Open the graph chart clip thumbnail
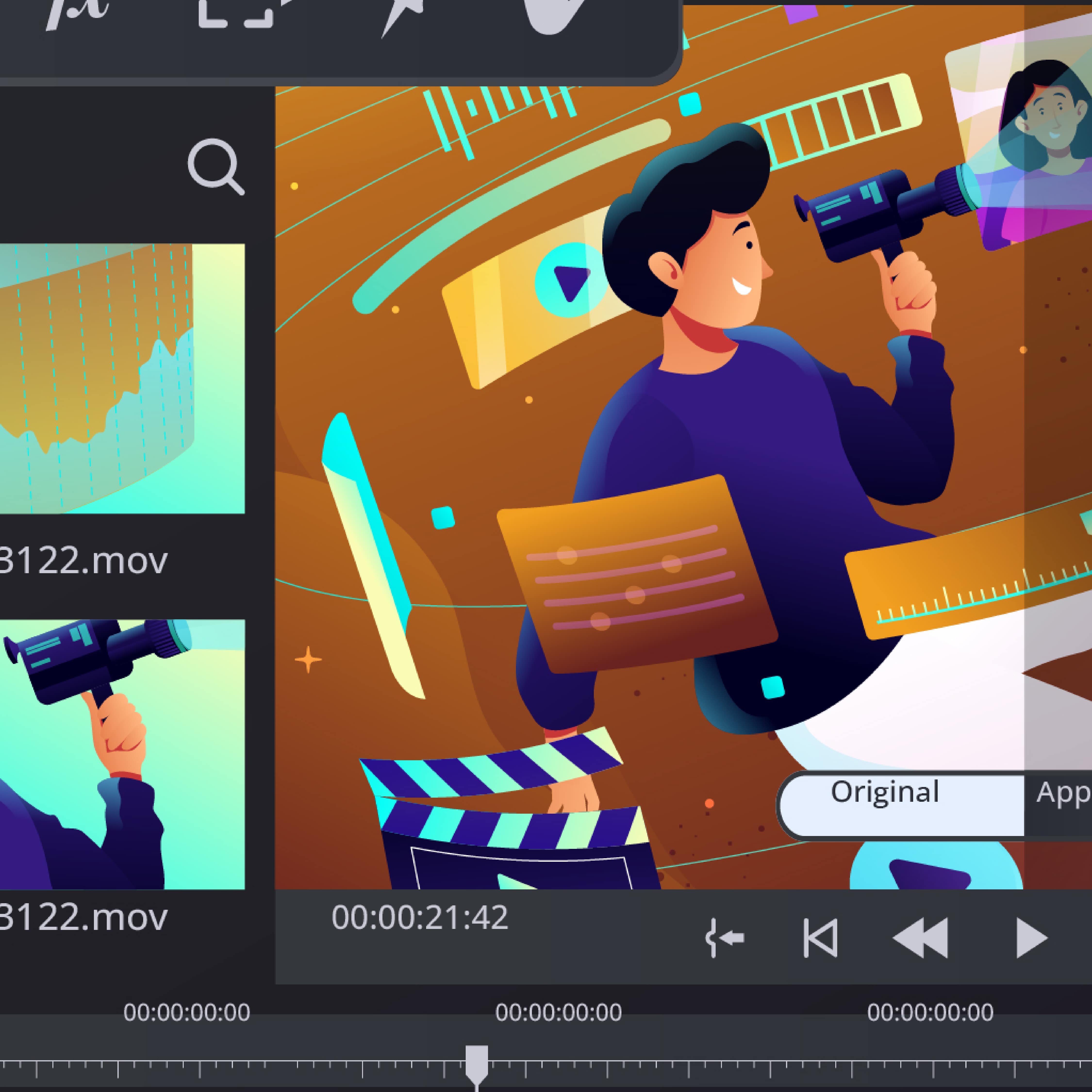 [122, 379]
